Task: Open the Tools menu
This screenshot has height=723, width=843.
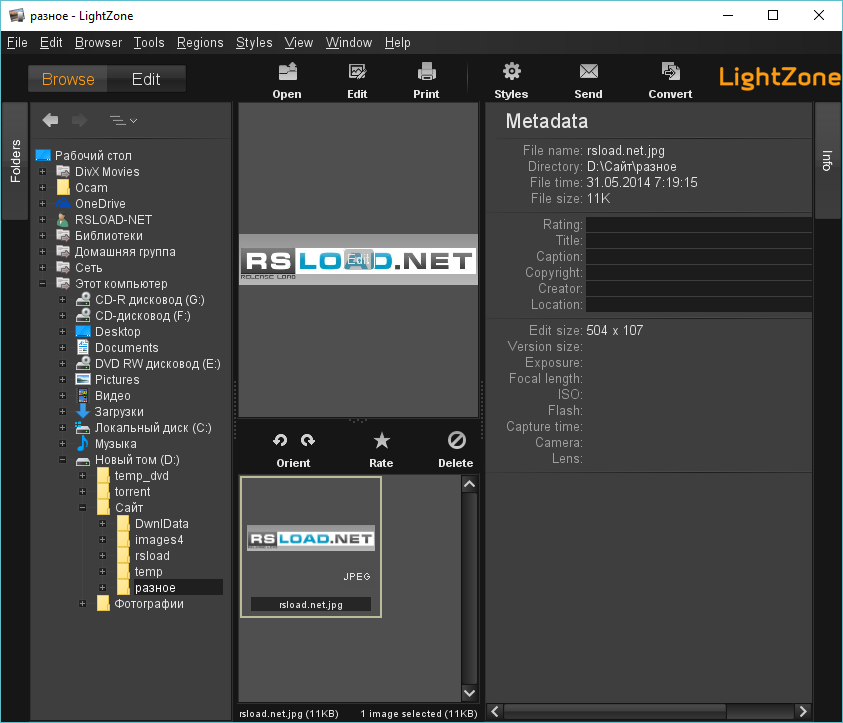Action: pyautogui.click(x=149, y=42)
